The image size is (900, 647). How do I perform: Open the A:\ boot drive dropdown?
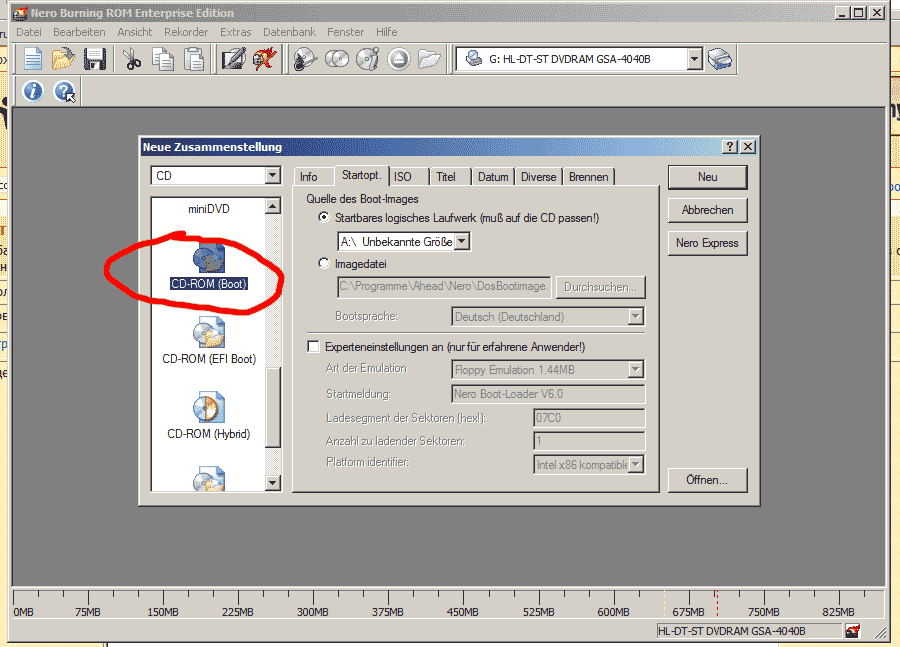[462, 242]
